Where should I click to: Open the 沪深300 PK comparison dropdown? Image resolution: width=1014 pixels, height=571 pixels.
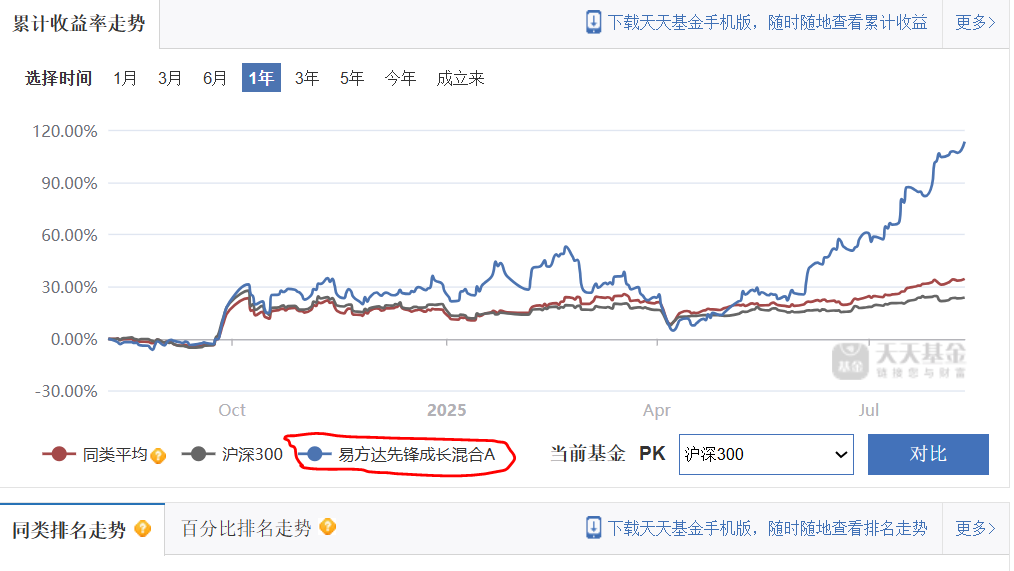[x=766, y=455]
